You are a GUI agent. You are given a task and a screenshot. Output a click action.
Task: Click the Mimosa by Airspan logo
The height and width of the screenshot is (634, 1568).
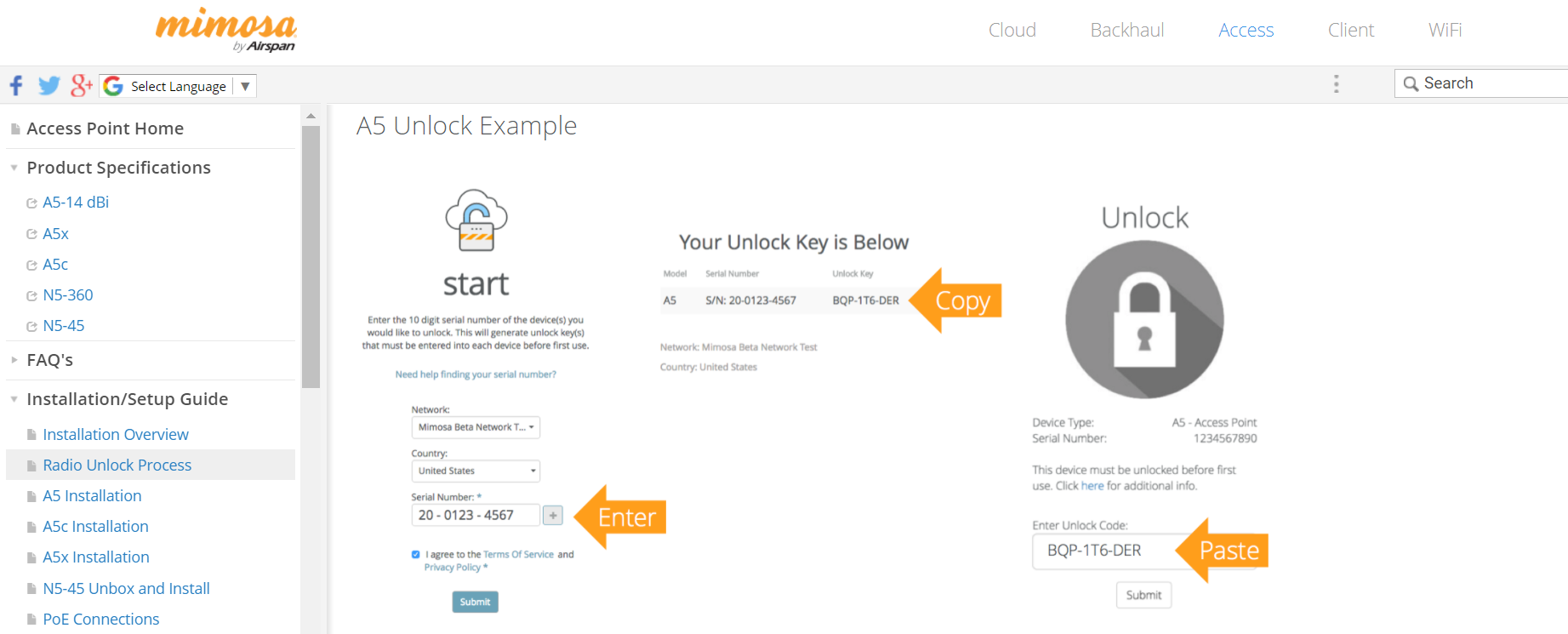coord(226,30)
